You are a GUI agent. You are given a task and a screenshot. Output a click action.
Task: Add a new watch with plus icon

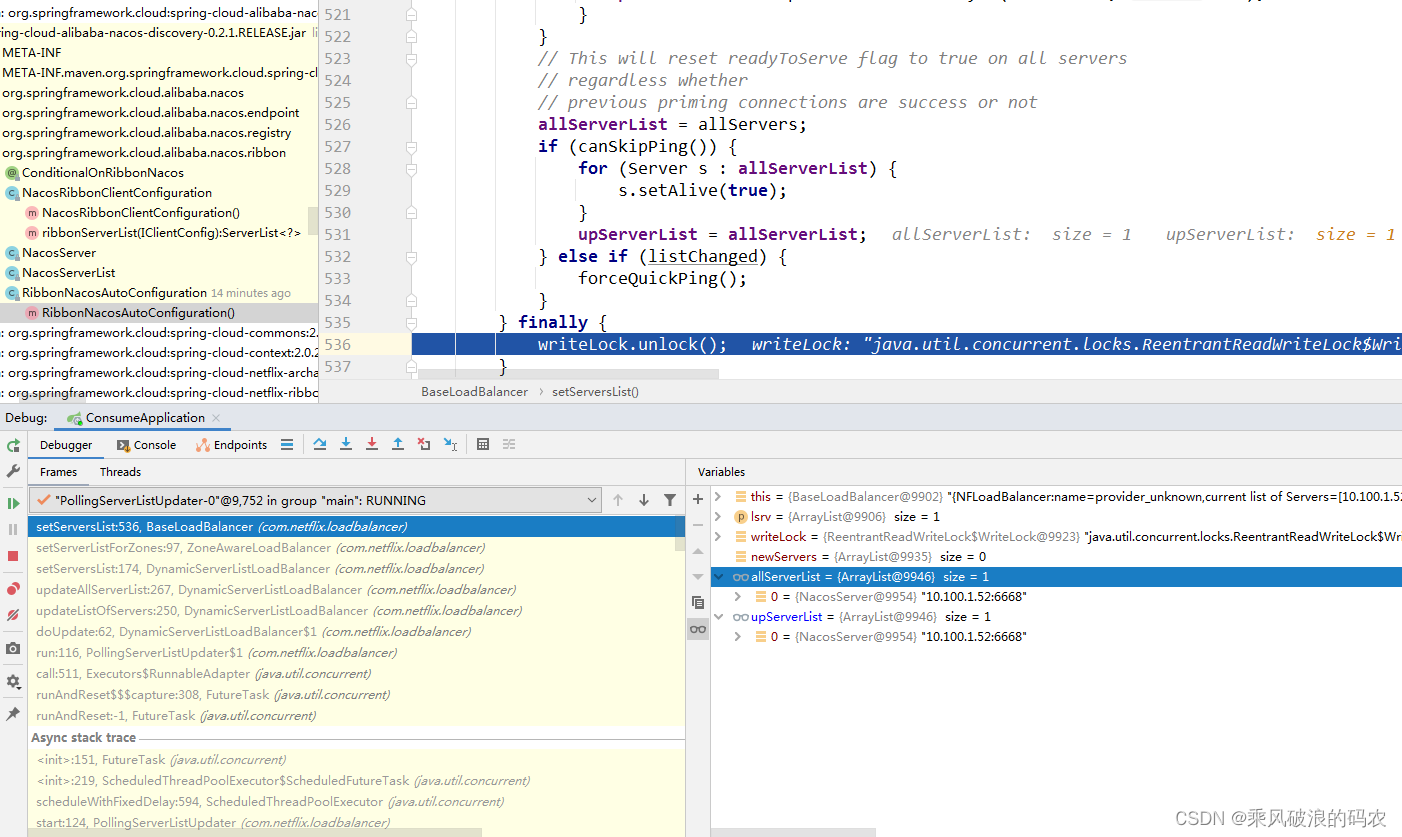(x=698, y=498)
